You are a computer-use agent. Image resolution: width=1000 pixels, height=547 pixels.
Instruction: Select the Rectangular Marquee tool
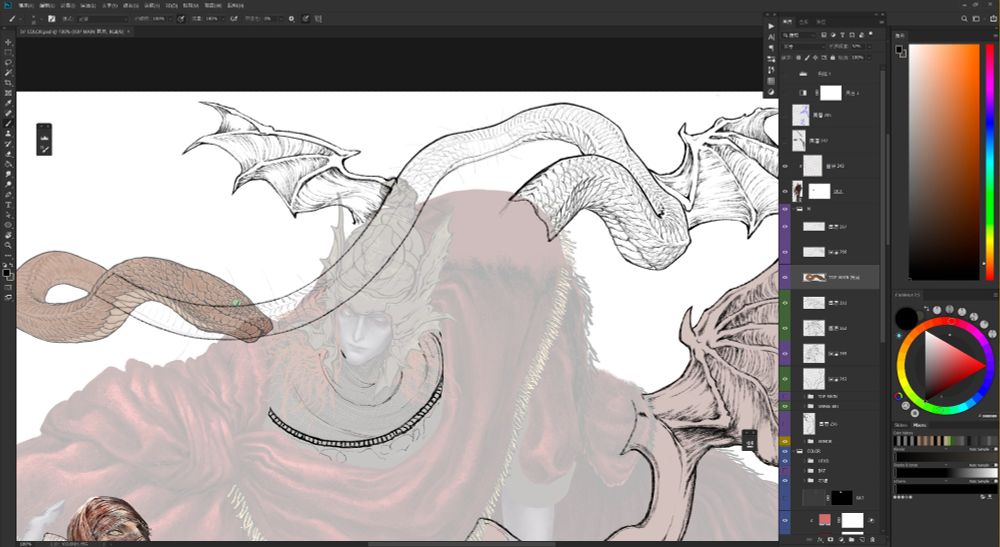coord(8,52)
